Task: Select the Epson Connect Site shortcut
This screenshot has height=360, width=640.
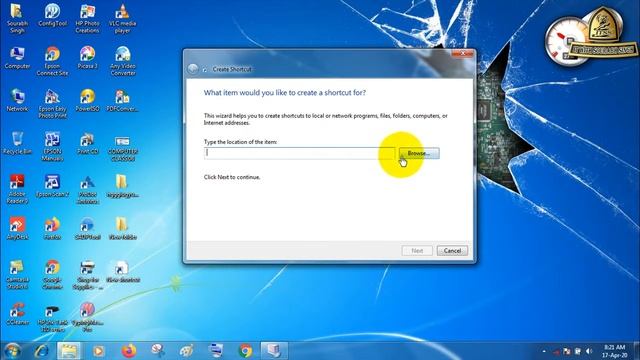Action: (x=52, y=61)
